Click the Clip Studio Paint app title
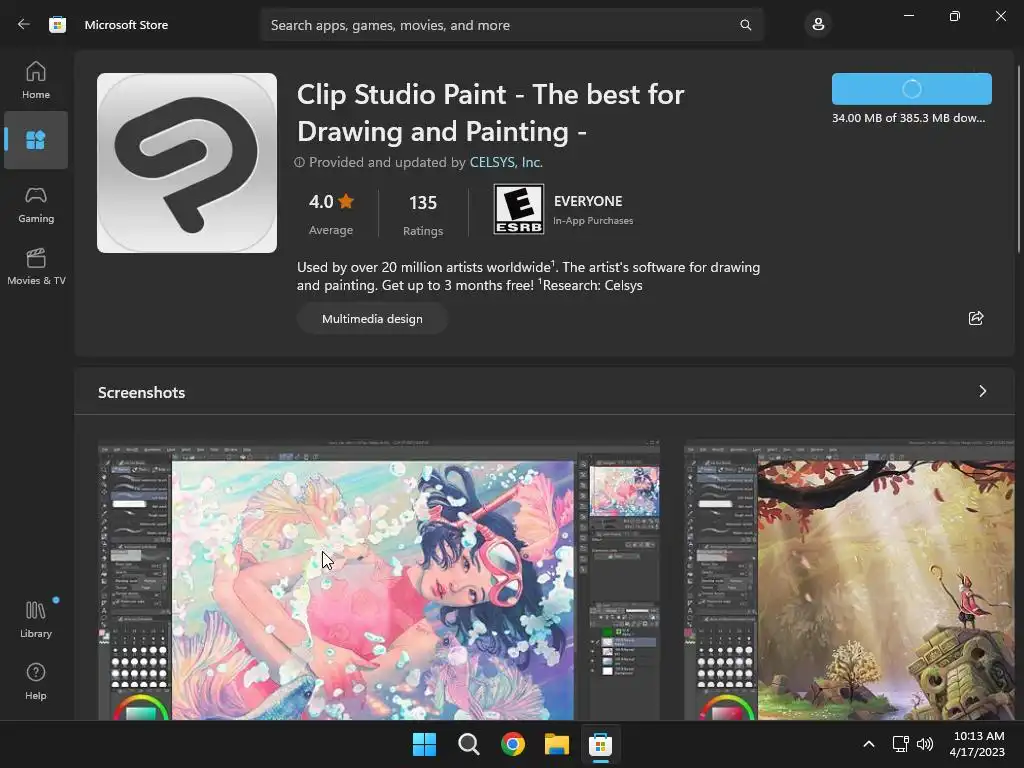 click(490, 113)
